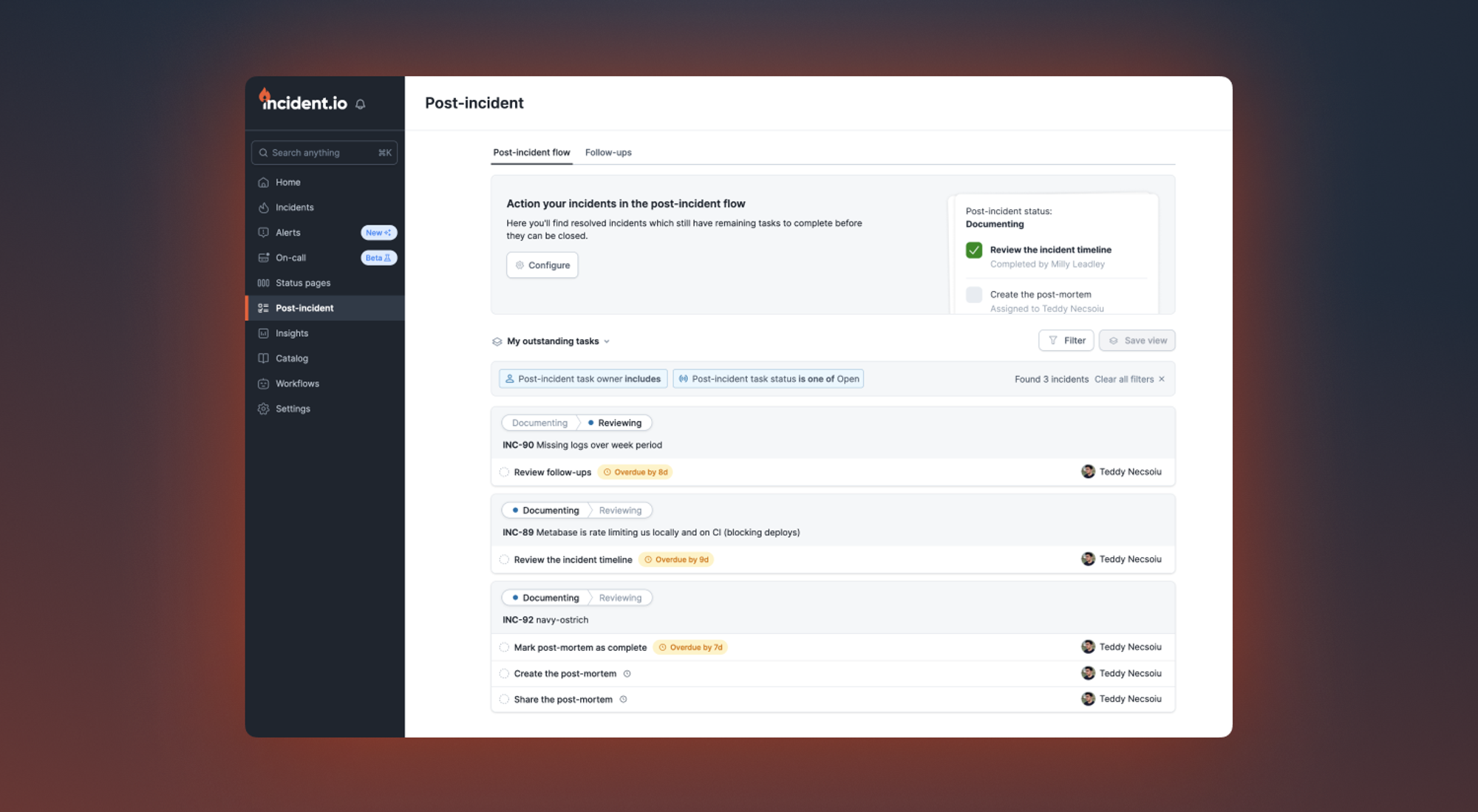
Task: Check off the Review follow-ups task
Action: (x=504, y=472)
